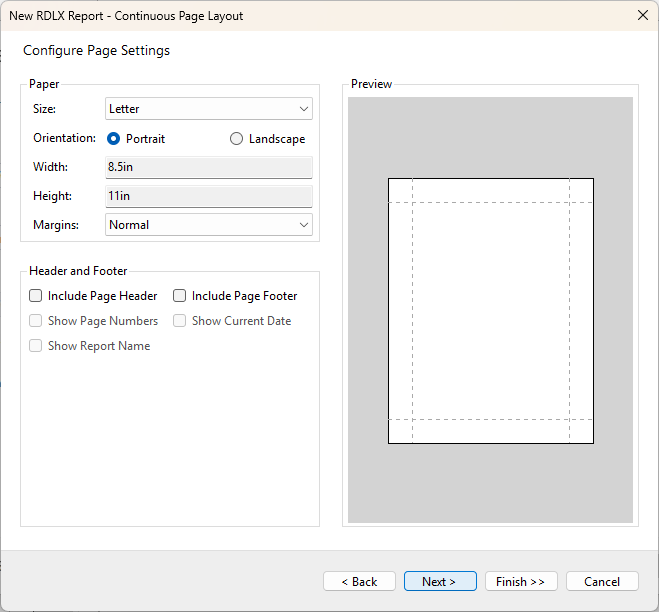The height and width of the screenshot is (612, 659).
Task: Tick the Show Current Date checkbox
Action: (180, 321)
